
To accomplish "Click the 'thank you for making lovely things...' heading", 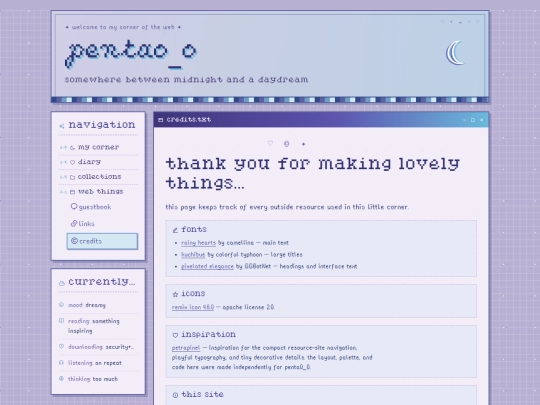I will [x=313, y=173].
